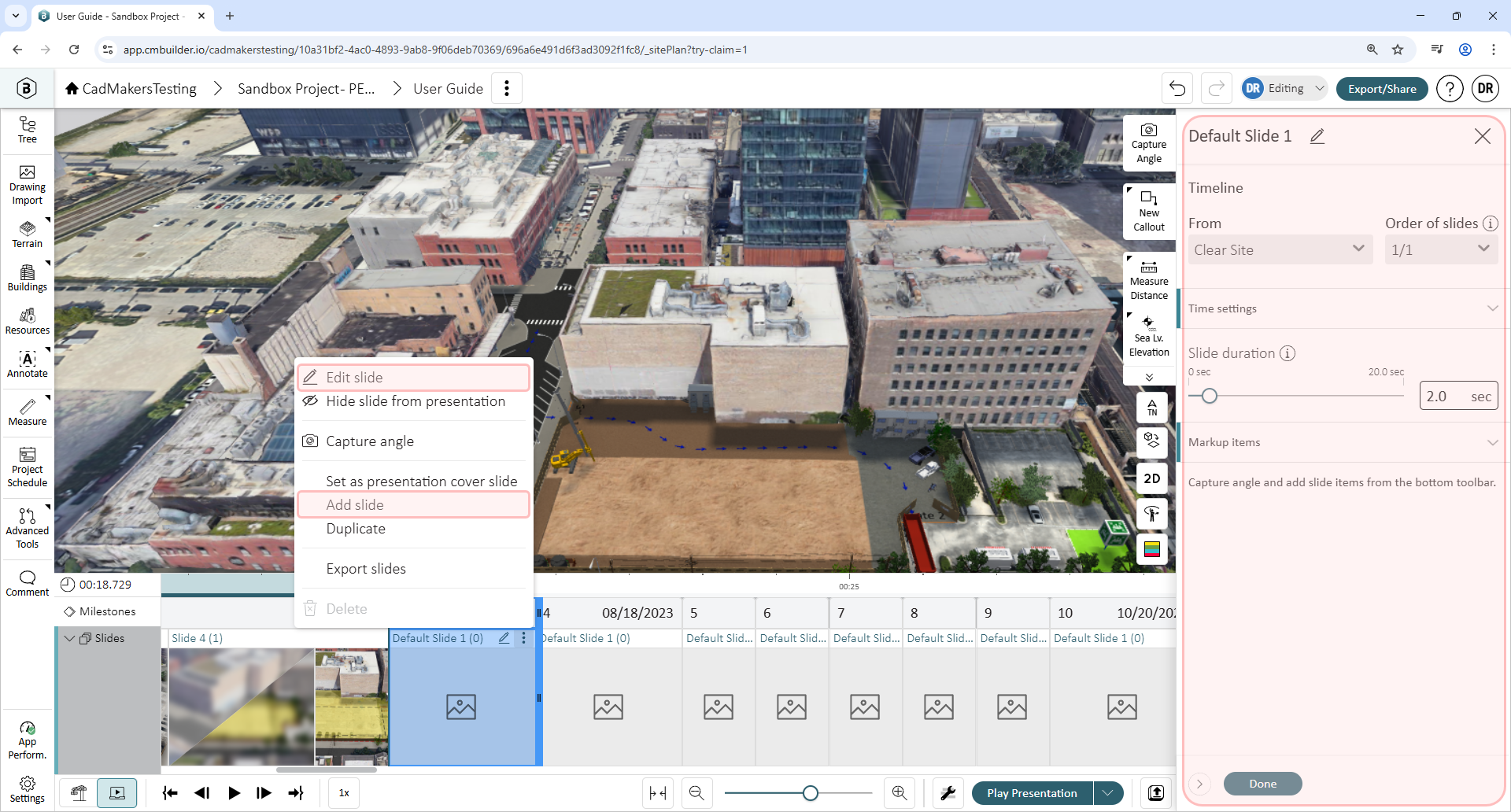Select Hide slide from presentation

click(413, 401)
